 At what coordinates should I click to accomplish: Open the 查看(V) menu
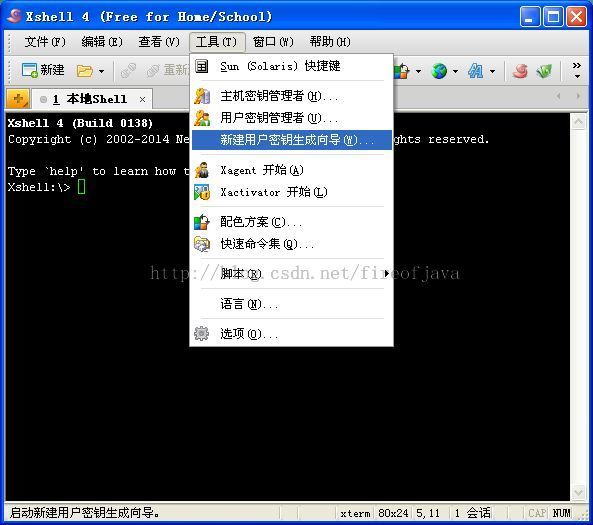point(159,42)
